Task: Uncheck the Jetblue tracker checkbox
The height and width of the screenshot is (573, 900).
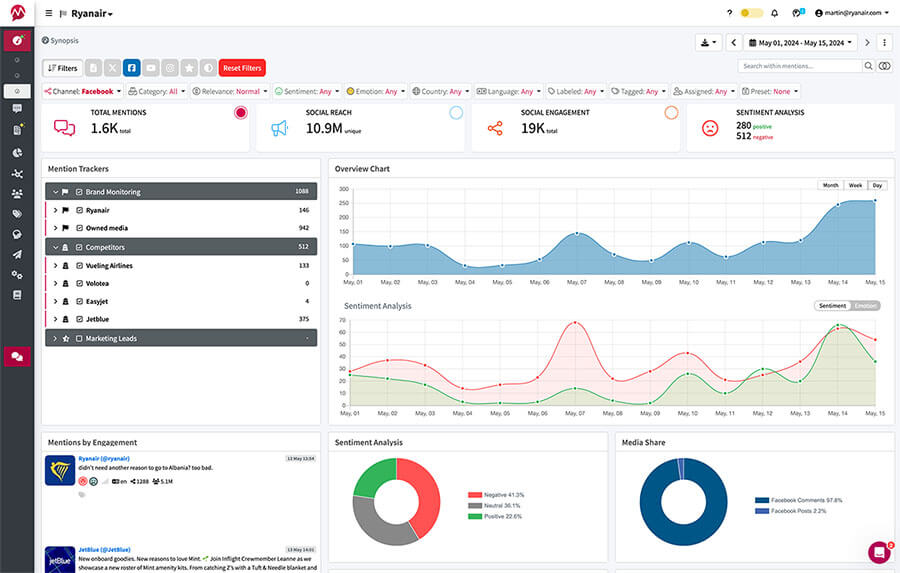Action: [79, 319]
